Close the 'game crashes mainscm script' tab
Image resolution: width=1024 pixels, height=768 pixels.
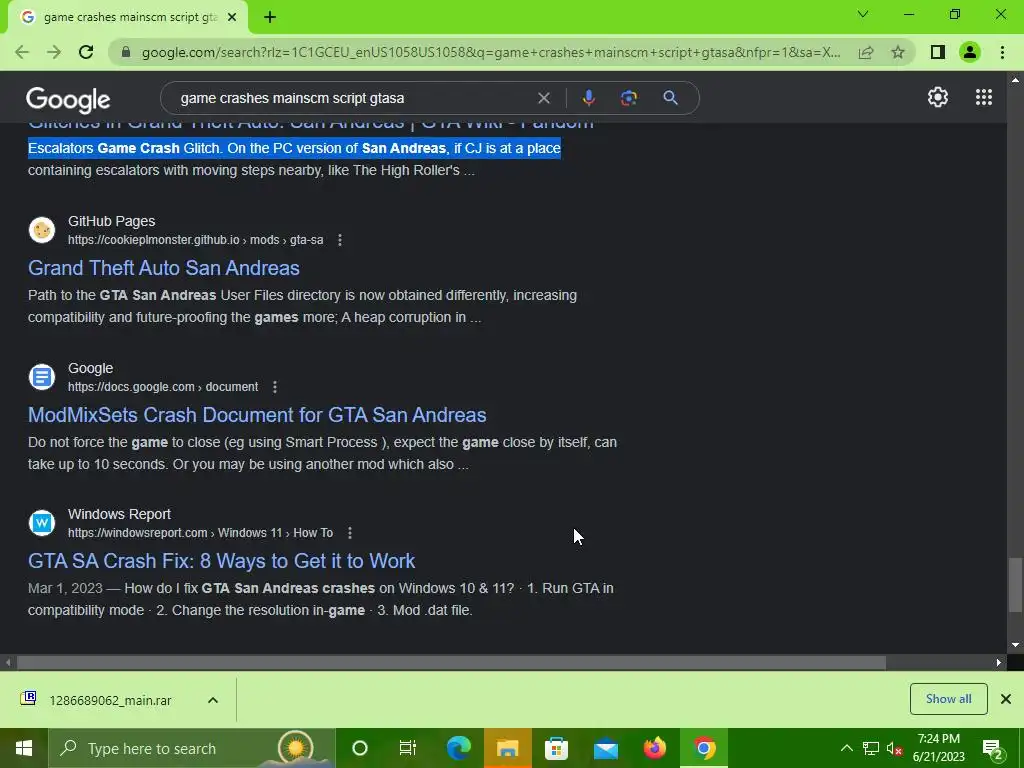pos(232,18)
